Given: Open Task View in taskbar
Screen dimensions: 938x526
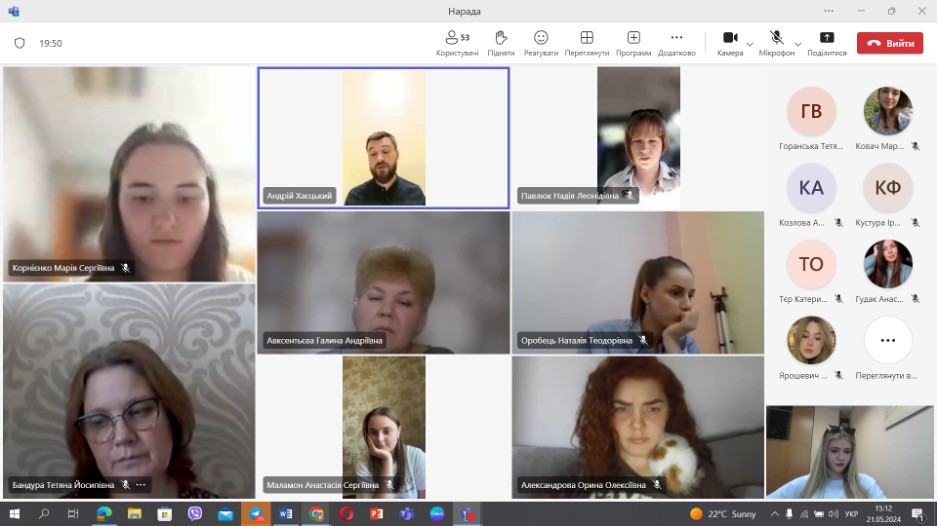Looking at the screenshot, I should coord(73,514).
